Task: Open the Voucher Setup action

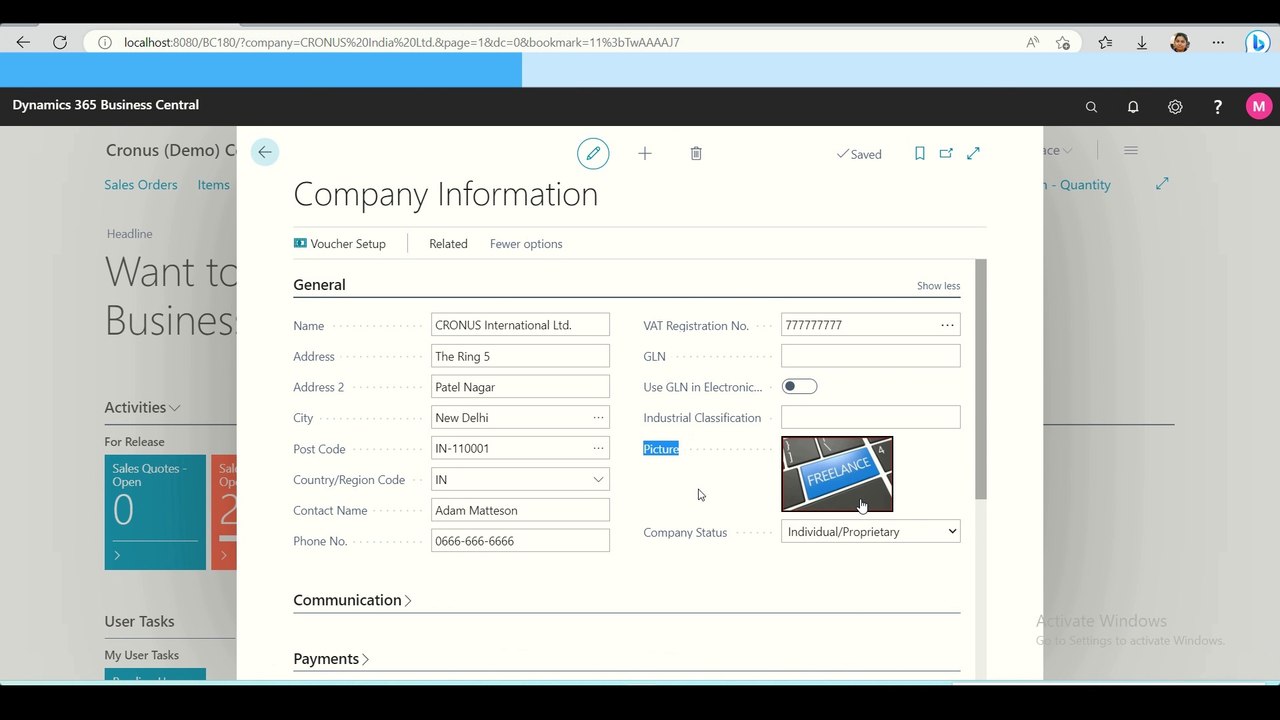Action: (x=339, y=244)
